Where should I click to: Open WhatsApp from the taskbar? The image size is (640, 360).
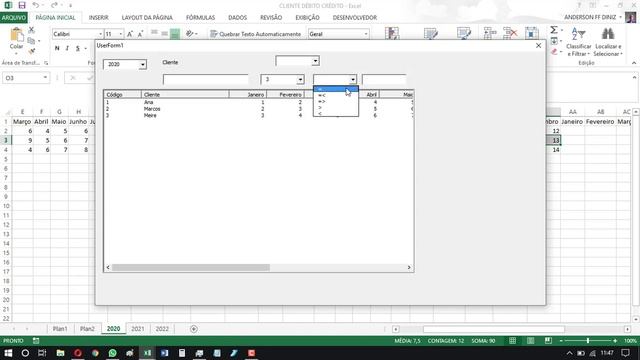tap(112, 353)
